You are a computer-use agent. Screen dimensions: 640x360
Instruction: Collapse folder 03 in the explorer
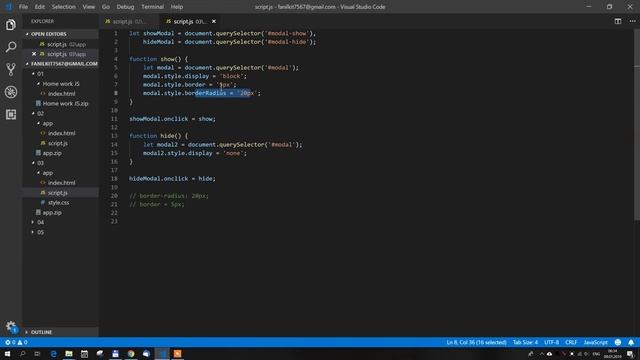[60, 163]
